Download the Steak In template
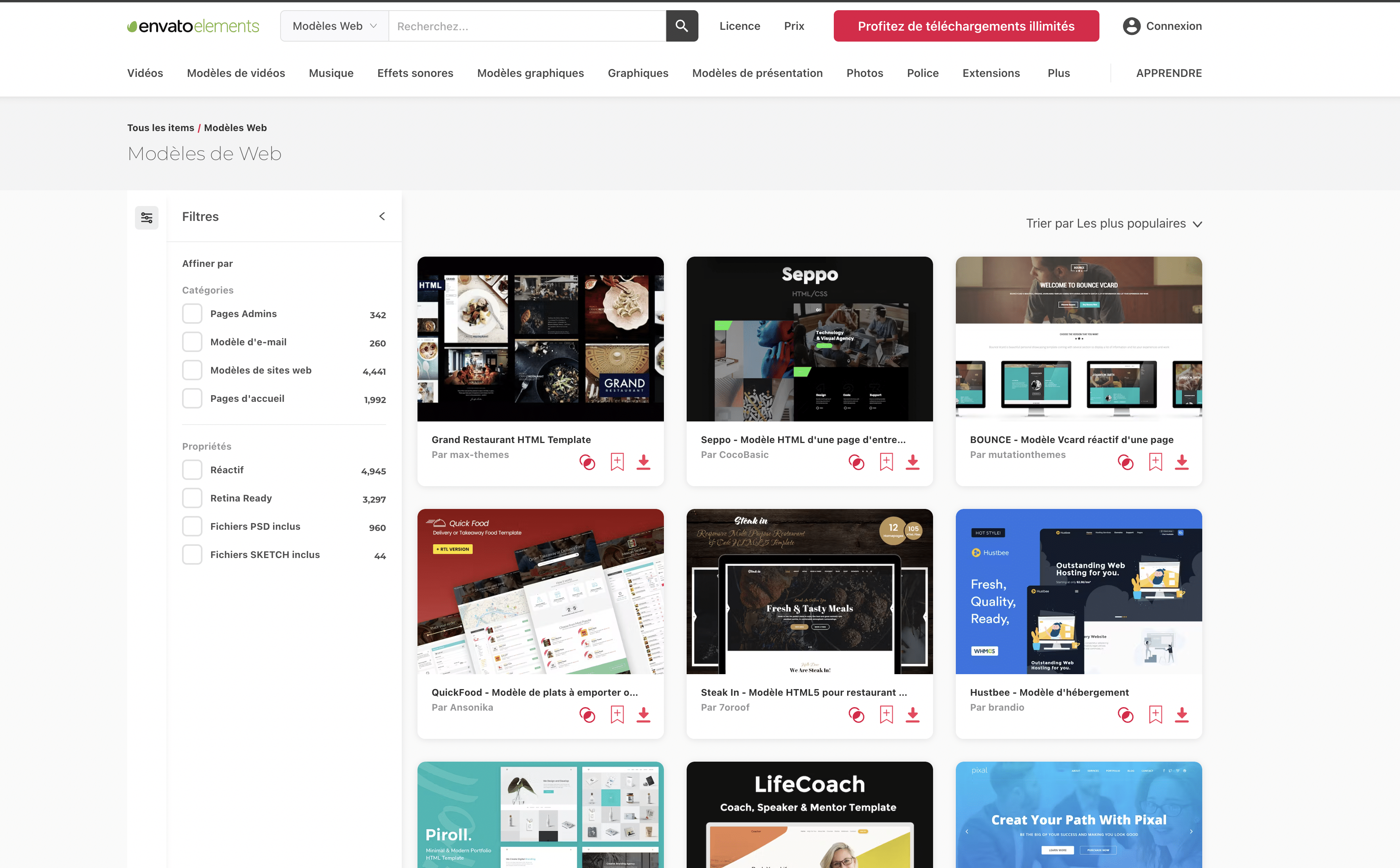 tap(913, 715)
